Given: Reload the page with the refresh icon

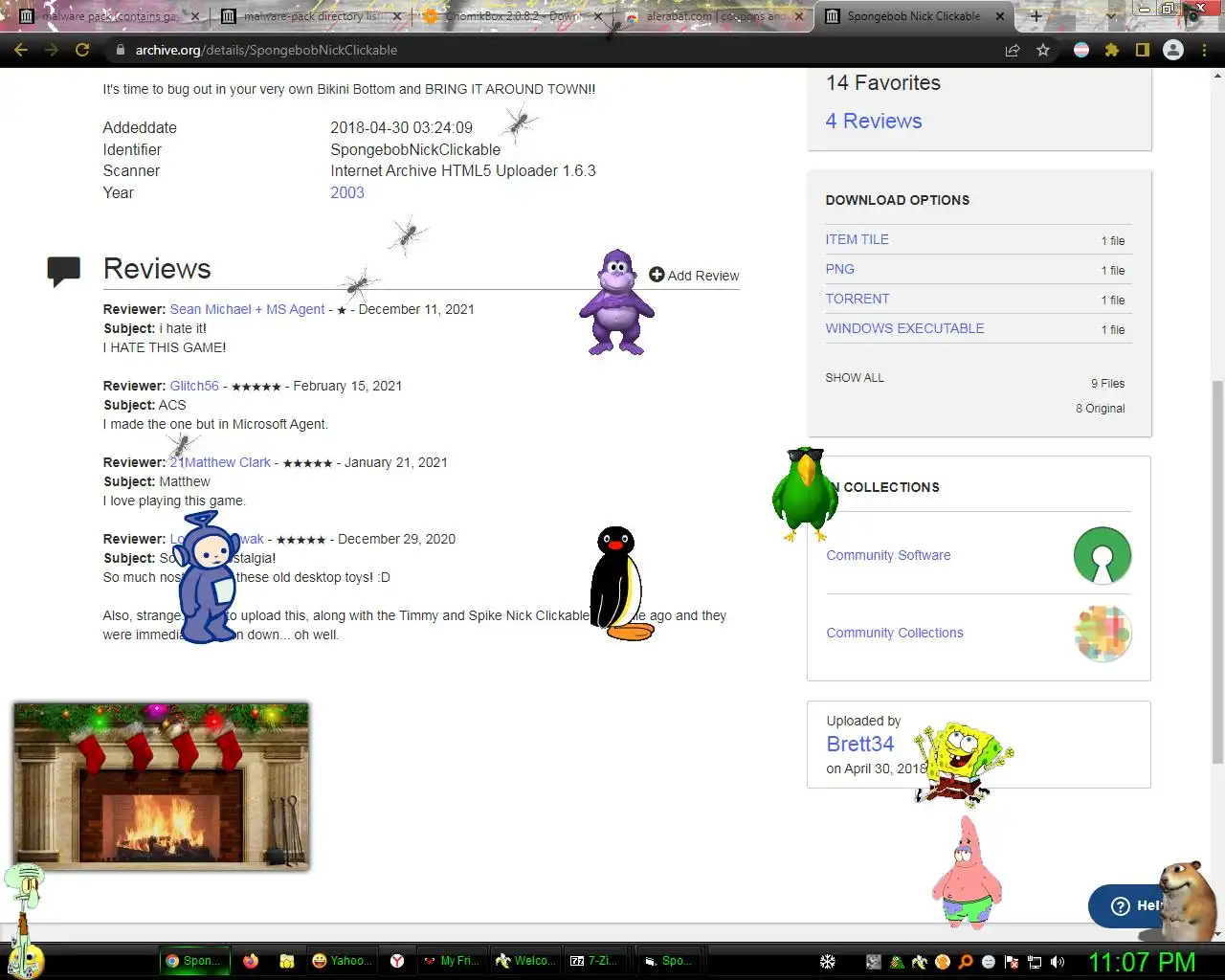Looking at the screenshot, I should (x=82, y=50).
